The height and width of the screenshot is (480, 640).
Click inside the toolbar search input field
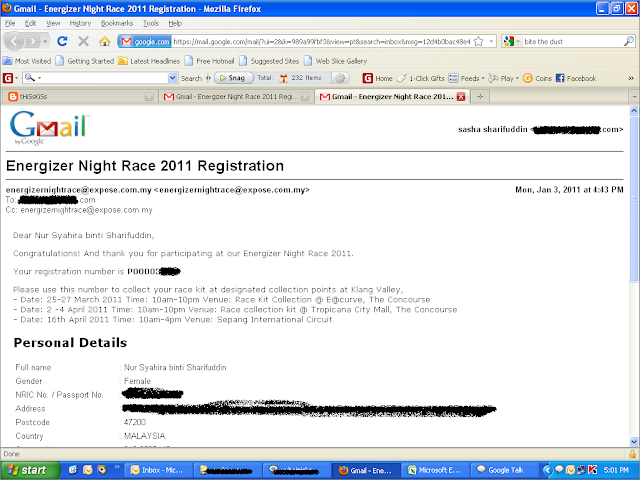tap(104, 78)
